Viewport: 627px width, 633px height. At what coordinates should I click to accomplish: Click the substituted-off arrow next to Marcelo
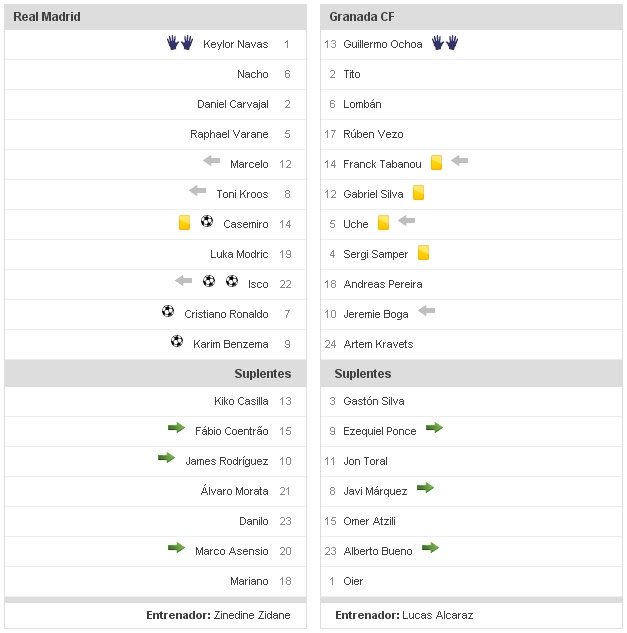[211, 161]
